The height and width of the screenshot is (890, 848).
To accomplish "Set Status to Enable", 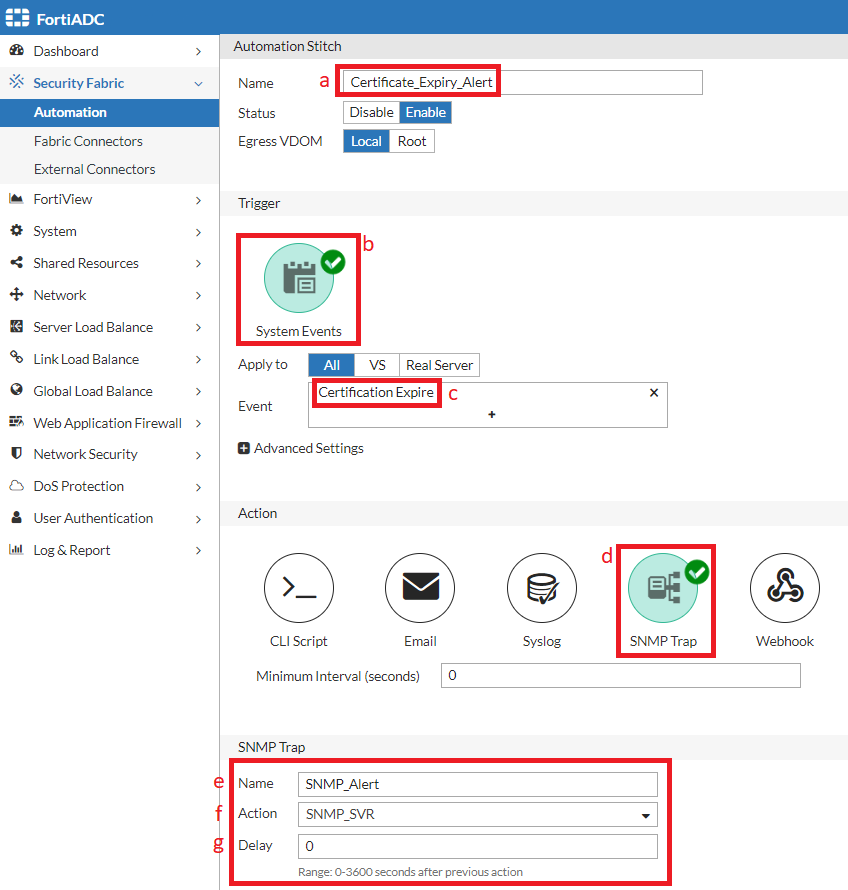I will pos(425,112).
